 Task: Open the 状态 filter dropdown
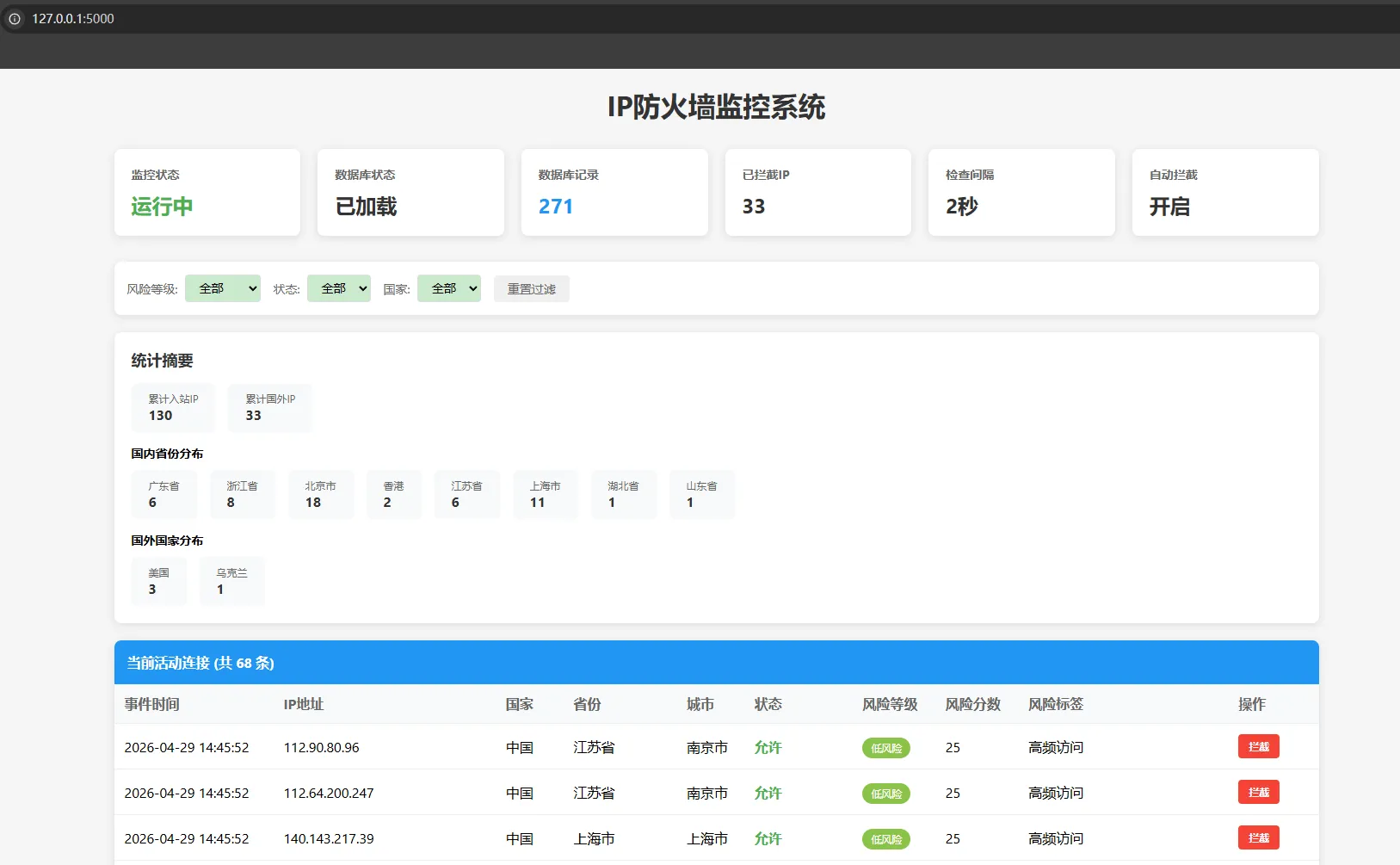coord(338,288)
